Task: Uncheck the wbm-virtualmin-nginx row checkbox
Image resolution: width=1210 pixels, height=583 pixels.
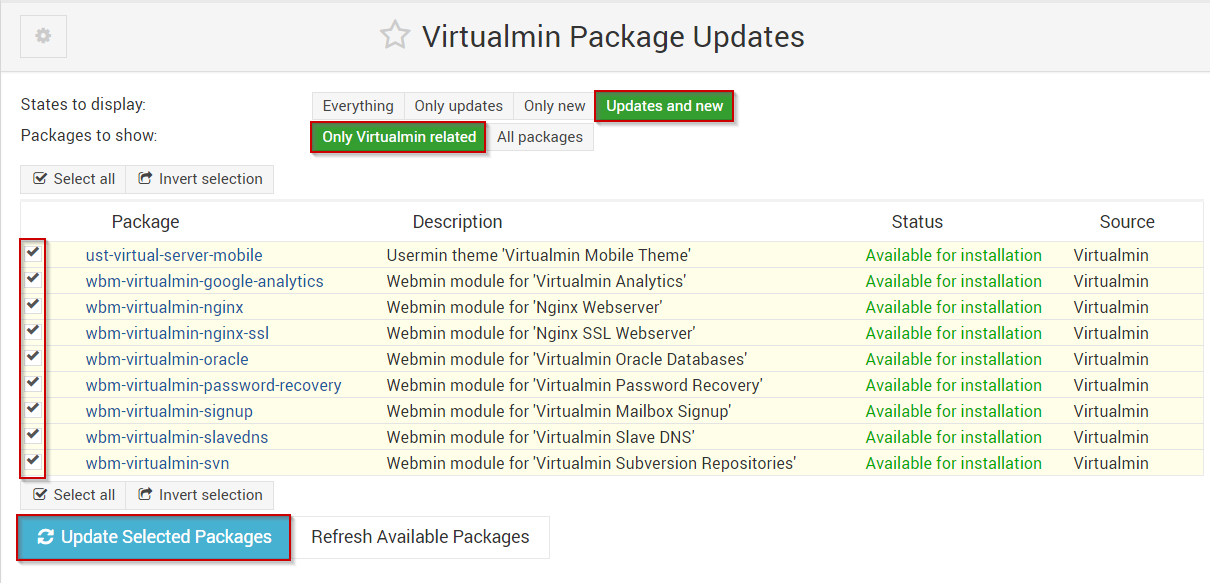Action: (x=33, y=304)
